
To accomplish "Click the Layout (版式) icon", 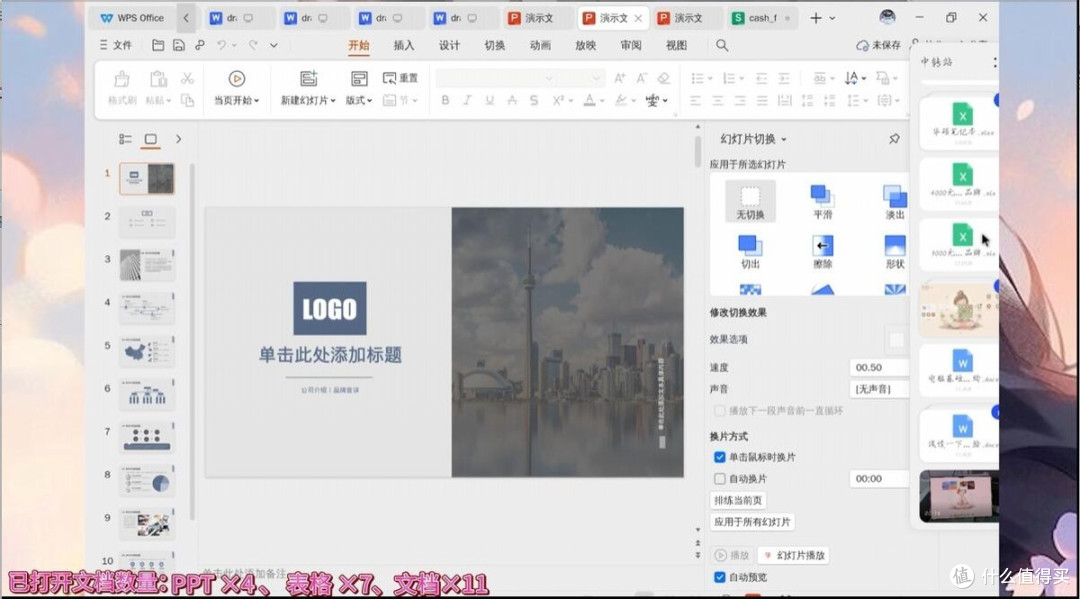I will (x=359, y=78).
